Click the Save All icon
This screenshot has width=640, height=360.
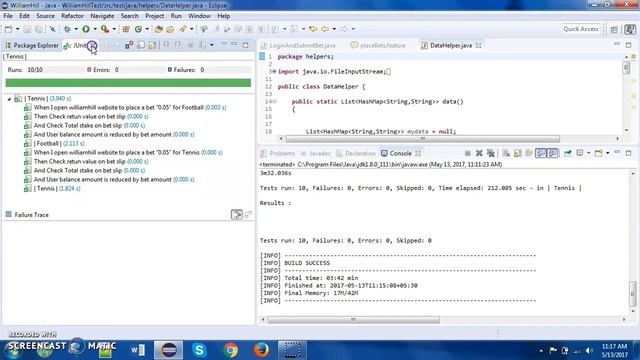(x=39, y=29)
